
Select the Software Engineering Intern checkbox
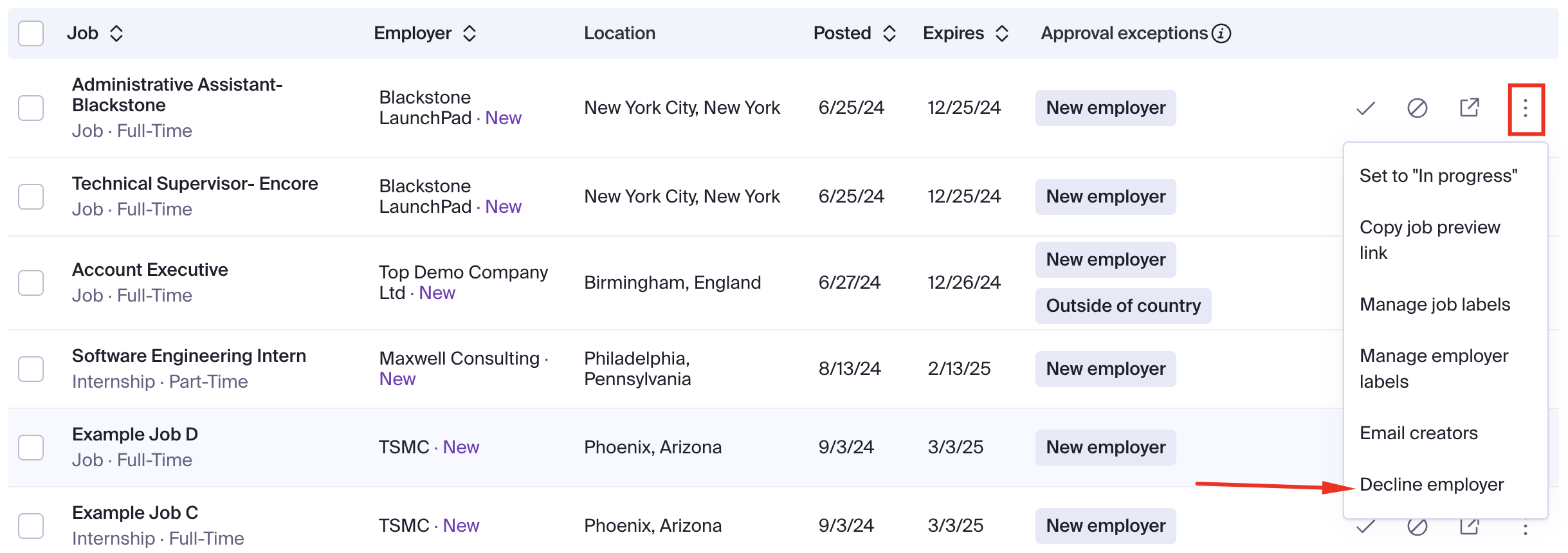[x=31, y=369]
